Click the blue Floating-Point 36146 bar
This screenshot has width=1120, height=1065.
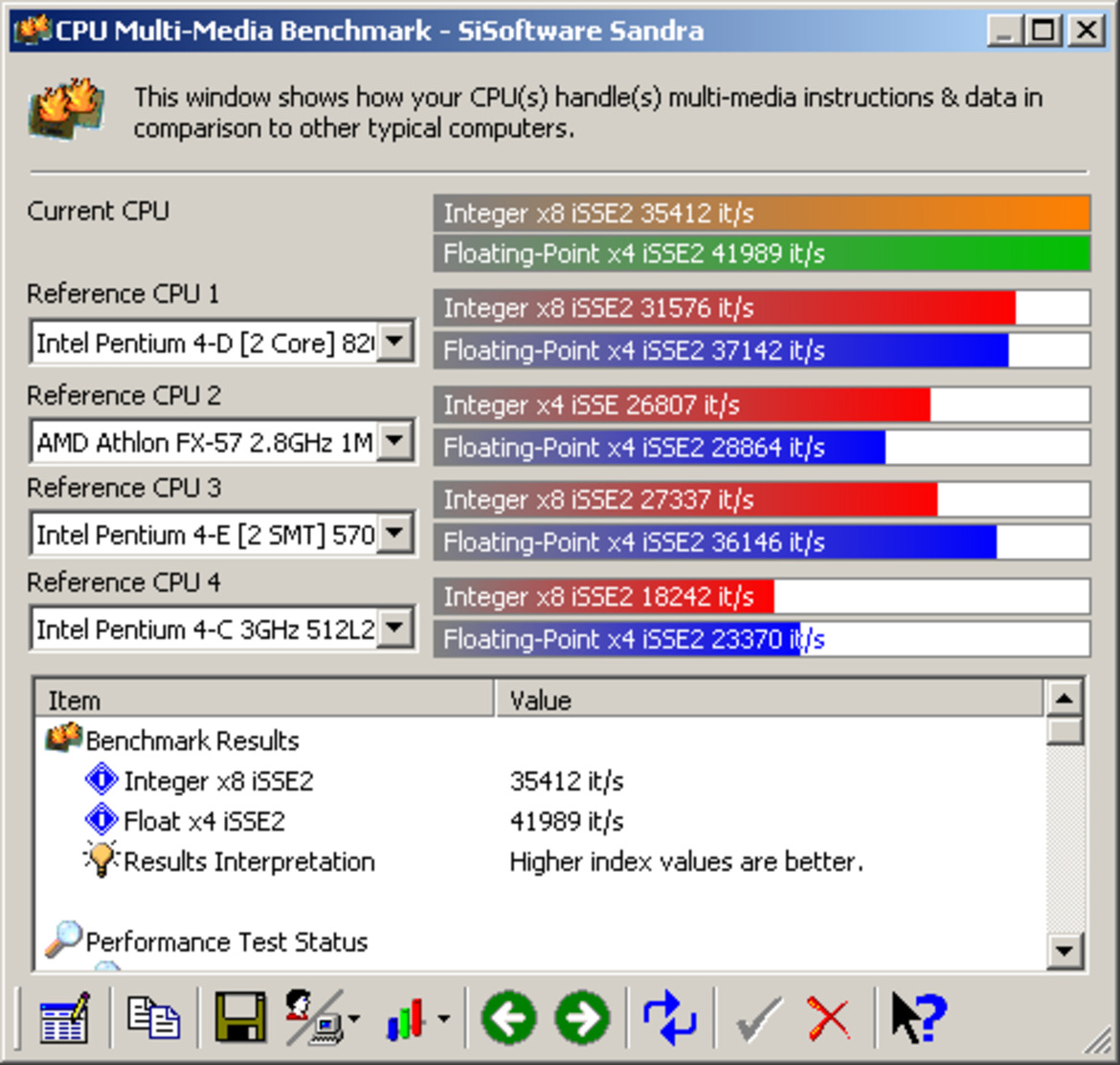pos(761,542)
